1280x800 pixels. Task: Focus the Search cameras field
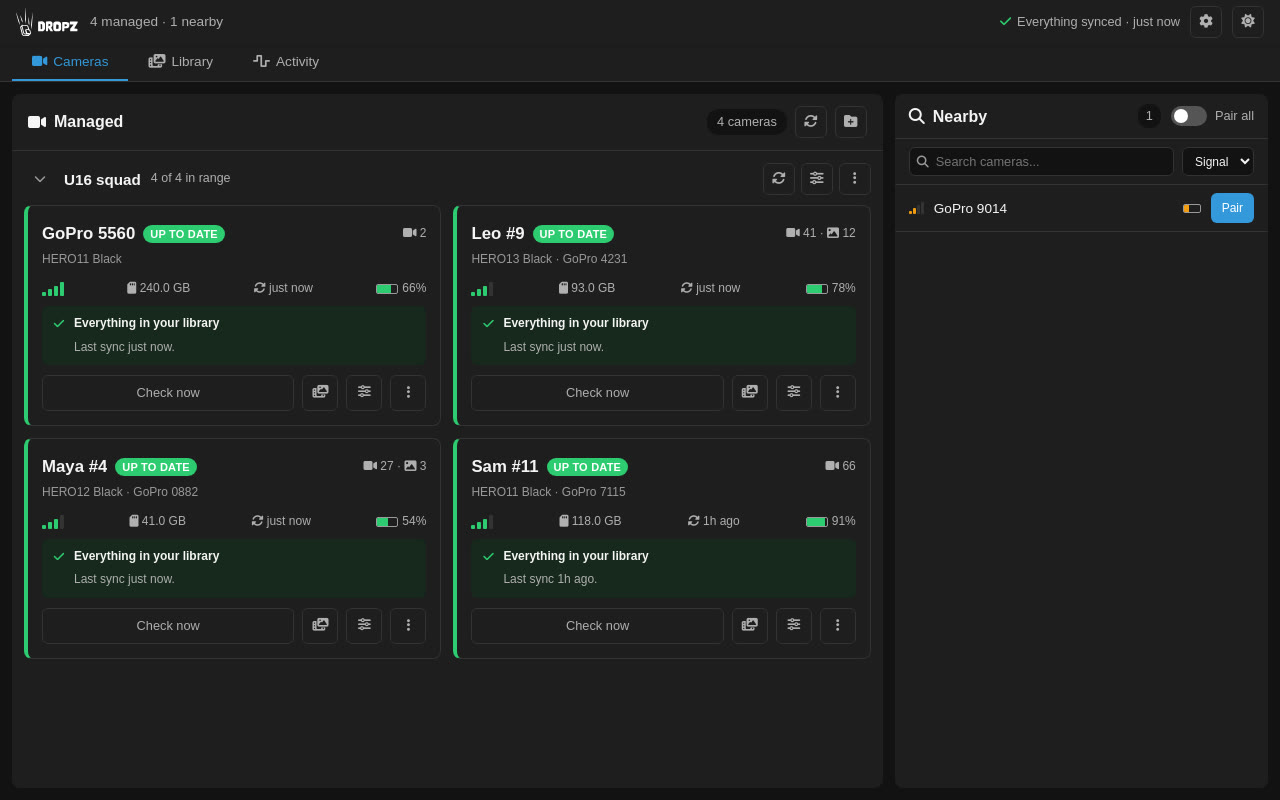tap(1041, 162)
